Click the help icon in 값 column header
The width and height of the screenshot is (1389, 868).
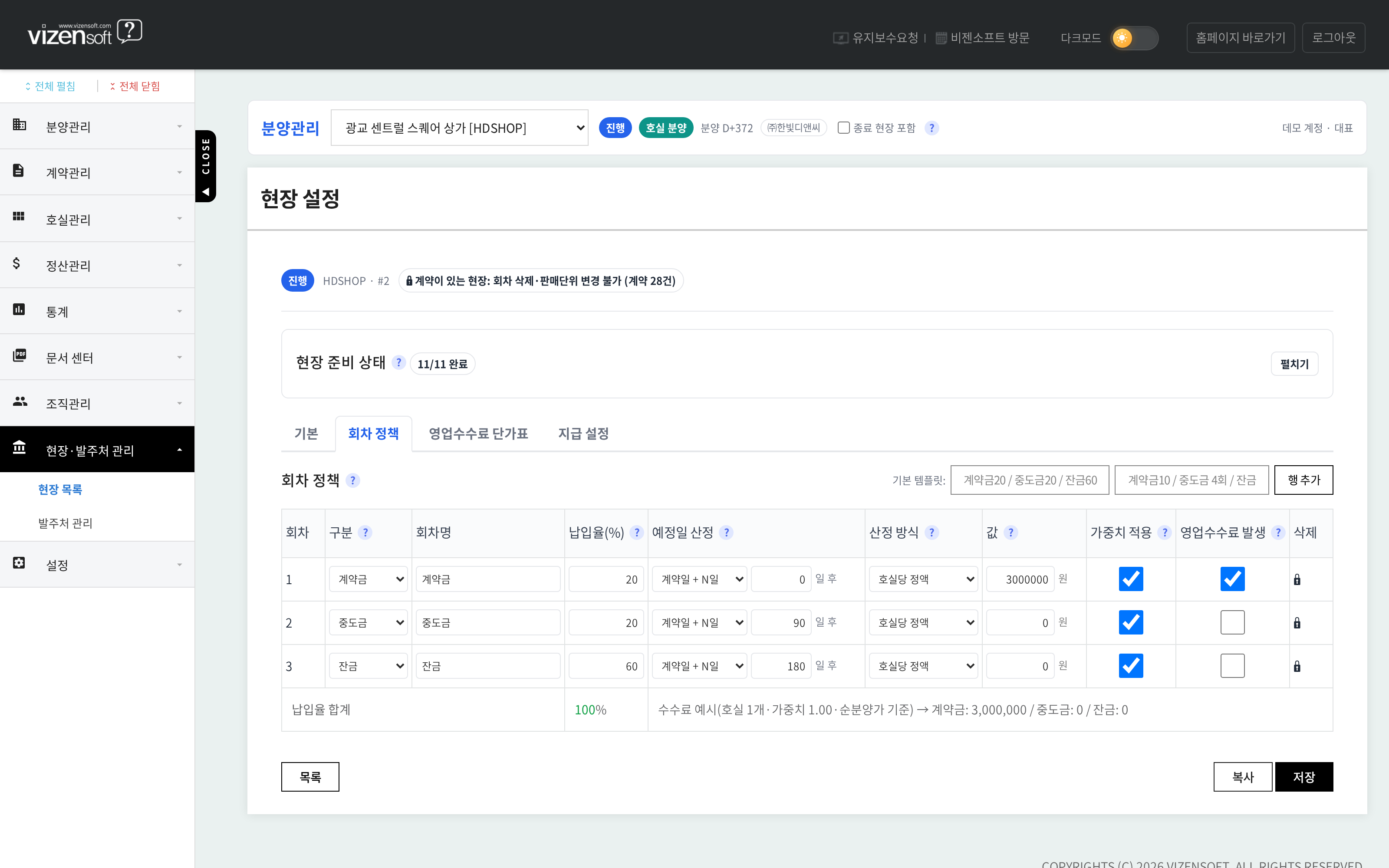(1011, 533)
